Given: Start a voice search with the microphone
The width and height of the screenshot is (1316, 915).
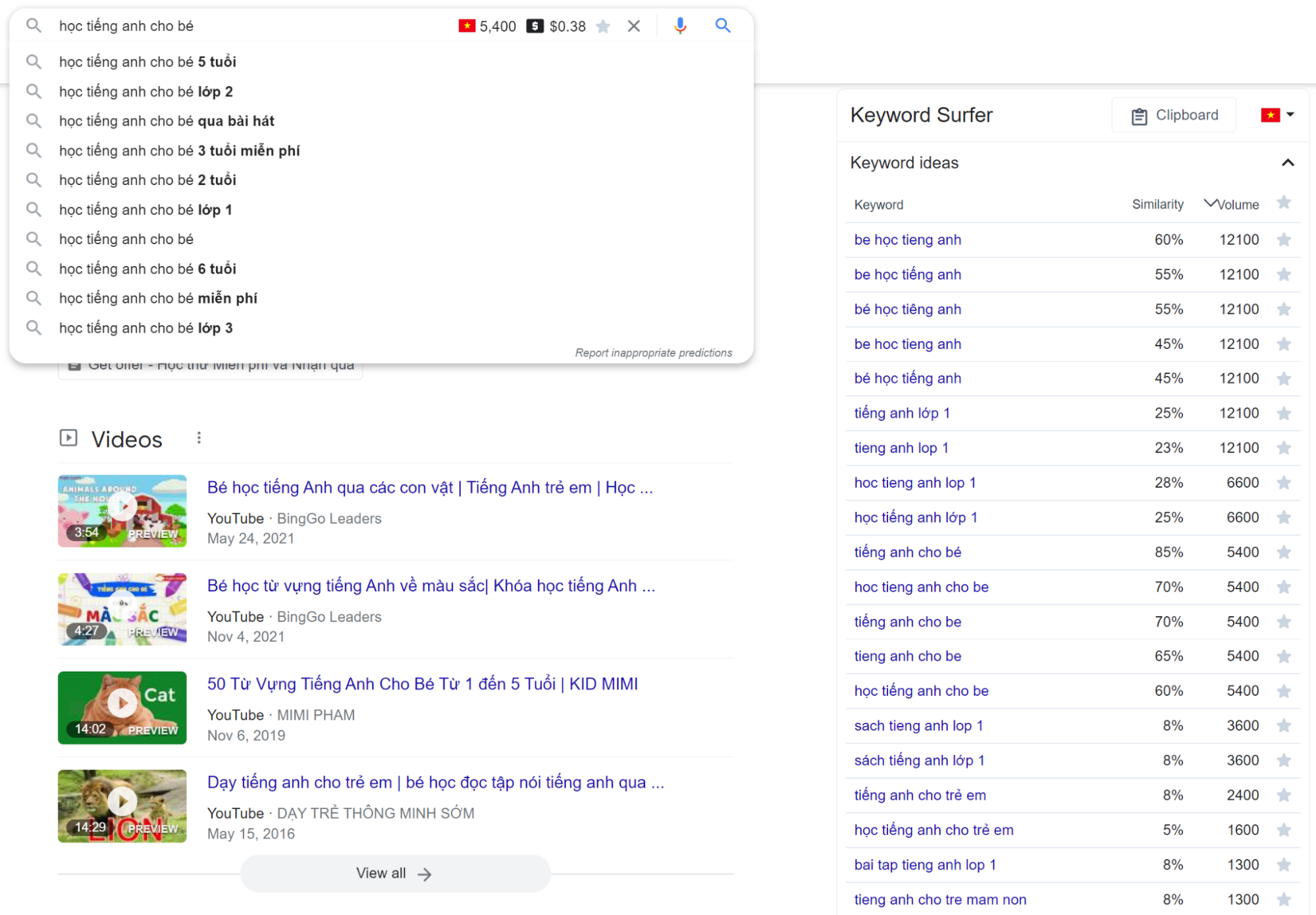Looking at the screenshot, I should 679,26.
